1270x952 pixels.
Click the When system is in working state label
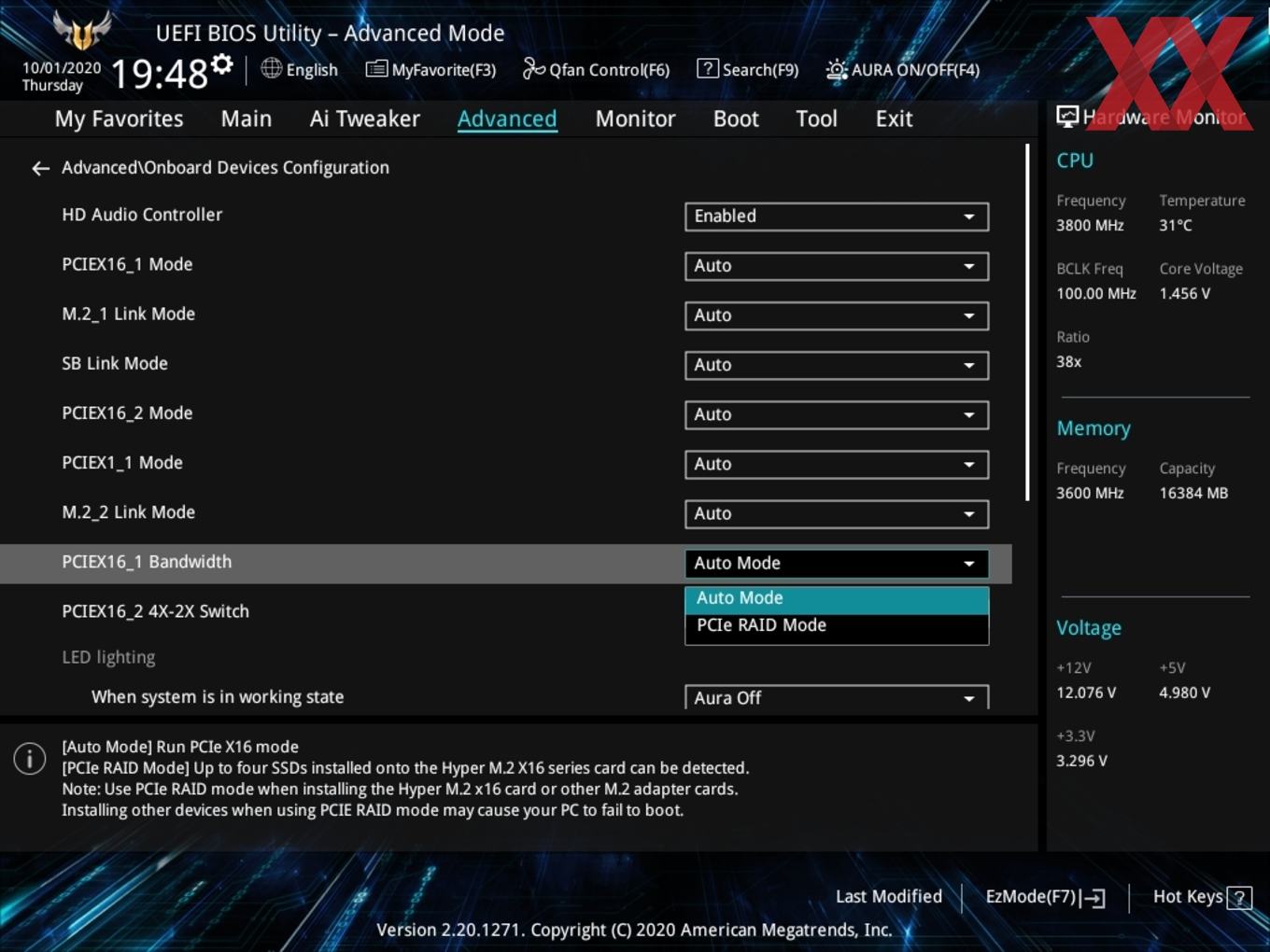[218, 697]
